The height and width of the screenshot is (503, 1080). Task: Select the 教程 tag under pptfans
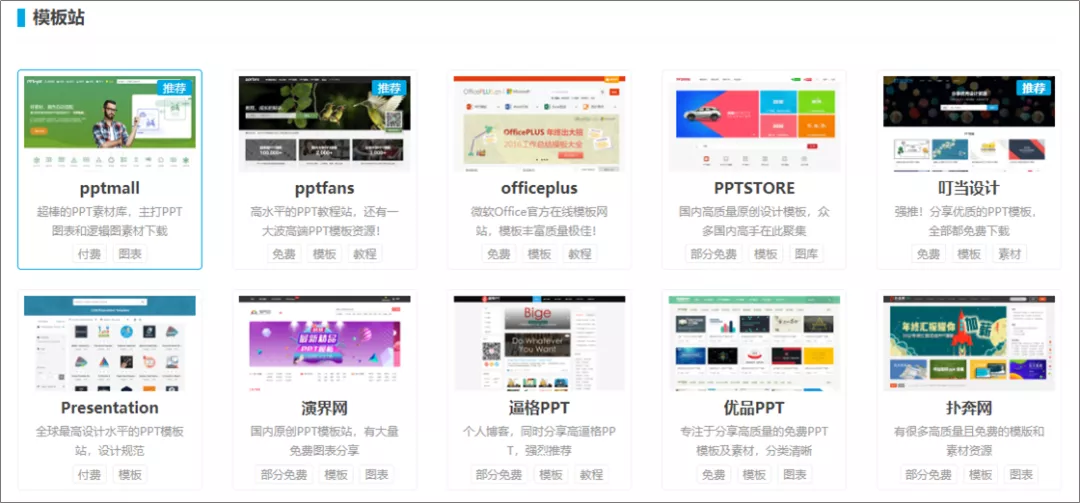(365, 254)
